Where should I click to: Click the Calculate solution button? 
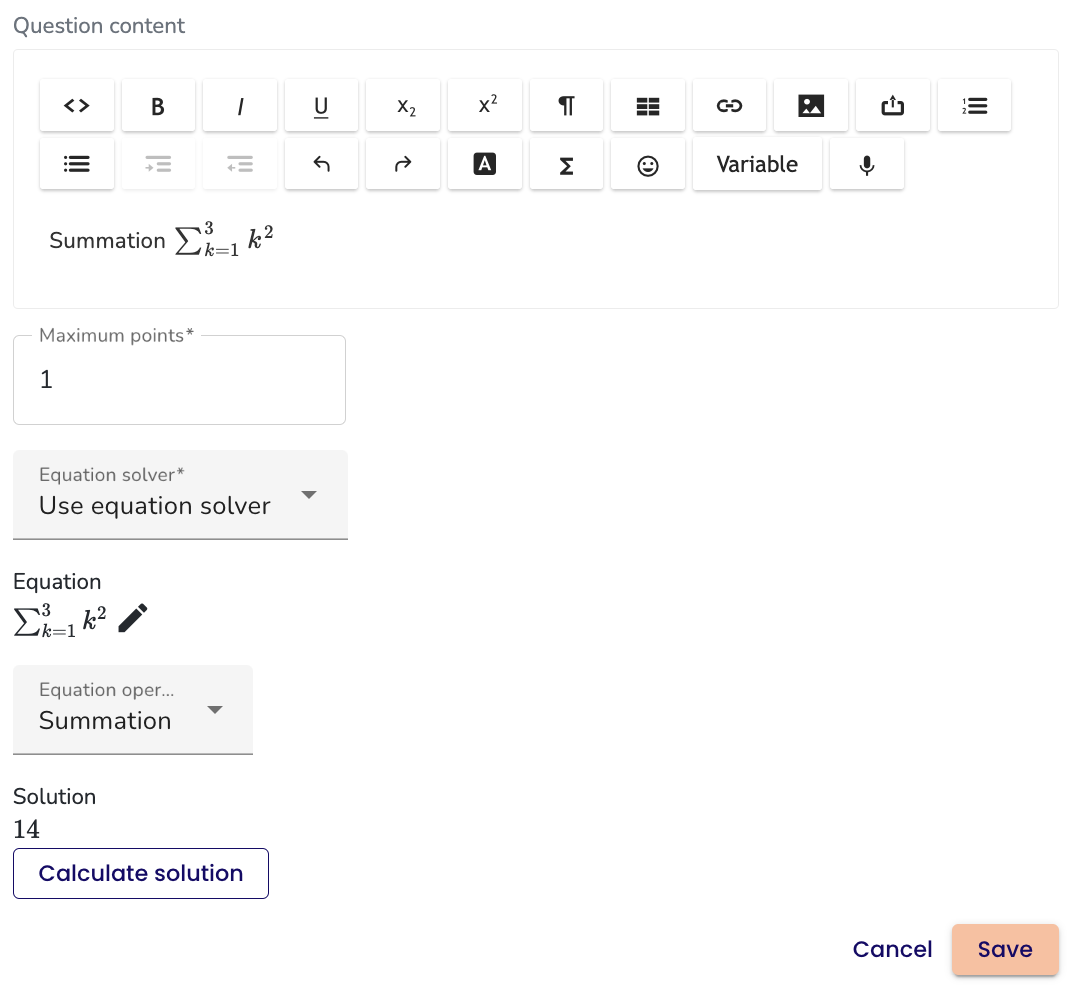pyautogui.click(x=141, y=874)
